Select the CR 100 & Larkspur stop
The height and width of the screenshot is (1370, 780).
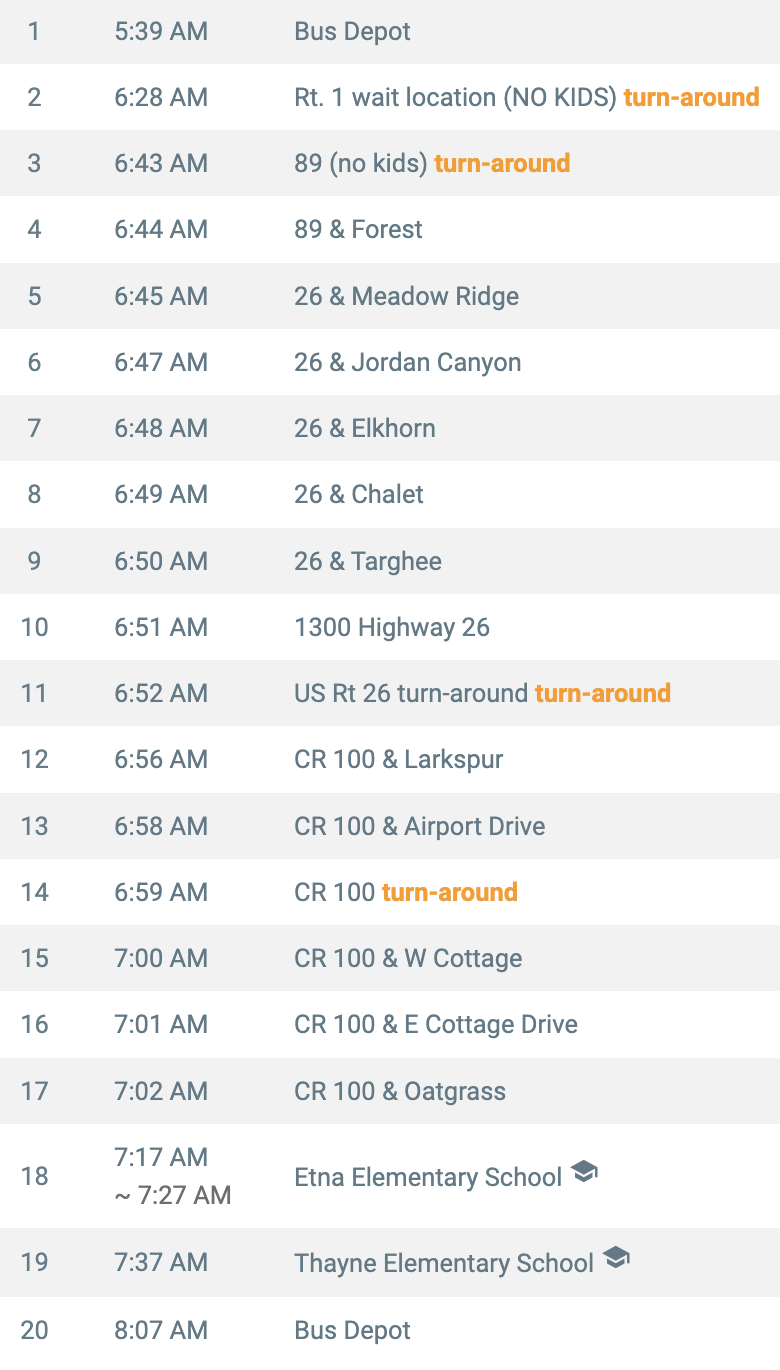(x=399, y=759)
